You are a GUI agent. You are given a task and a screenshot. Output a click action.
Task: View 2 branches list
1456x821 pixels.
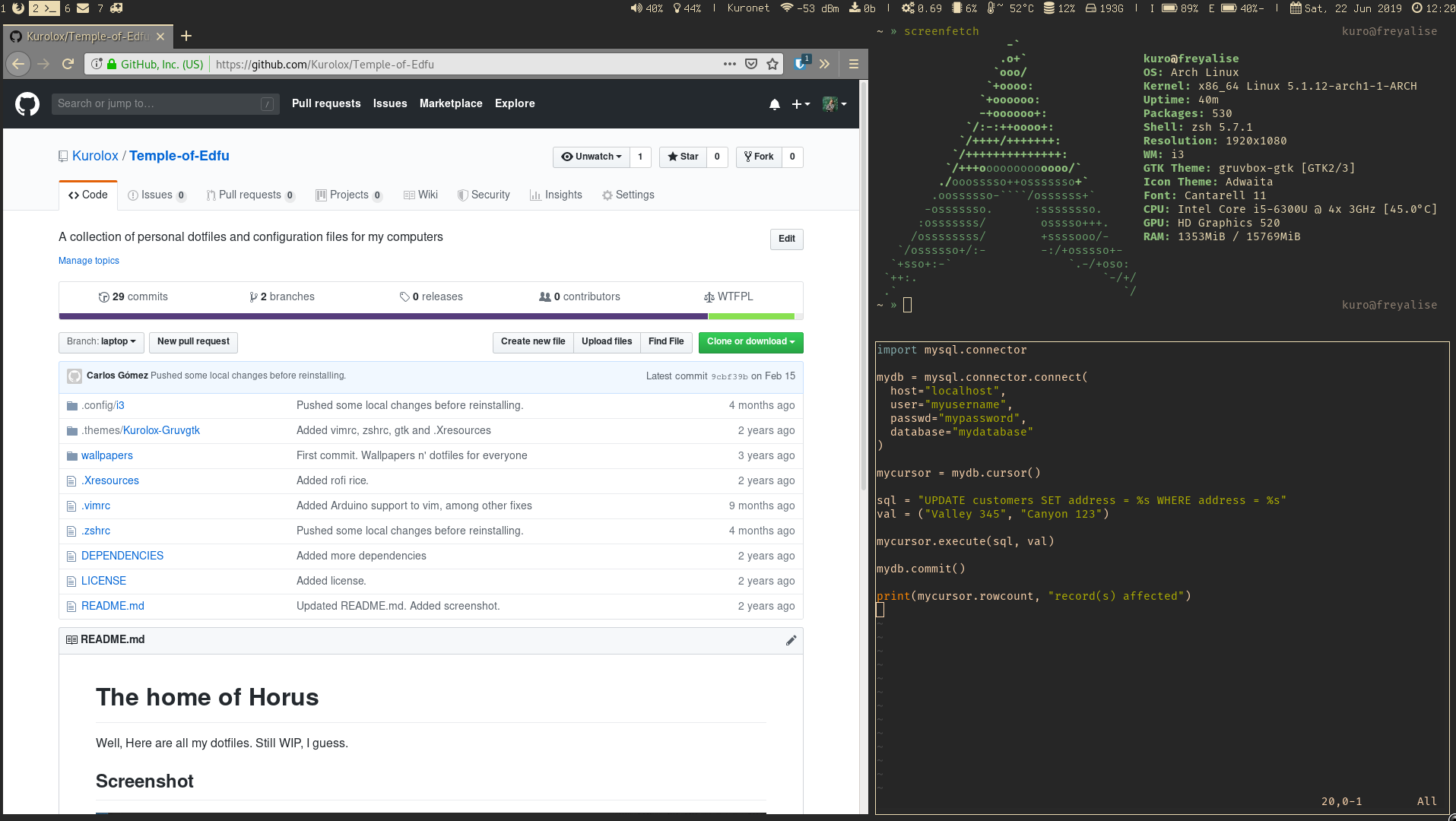282,297
